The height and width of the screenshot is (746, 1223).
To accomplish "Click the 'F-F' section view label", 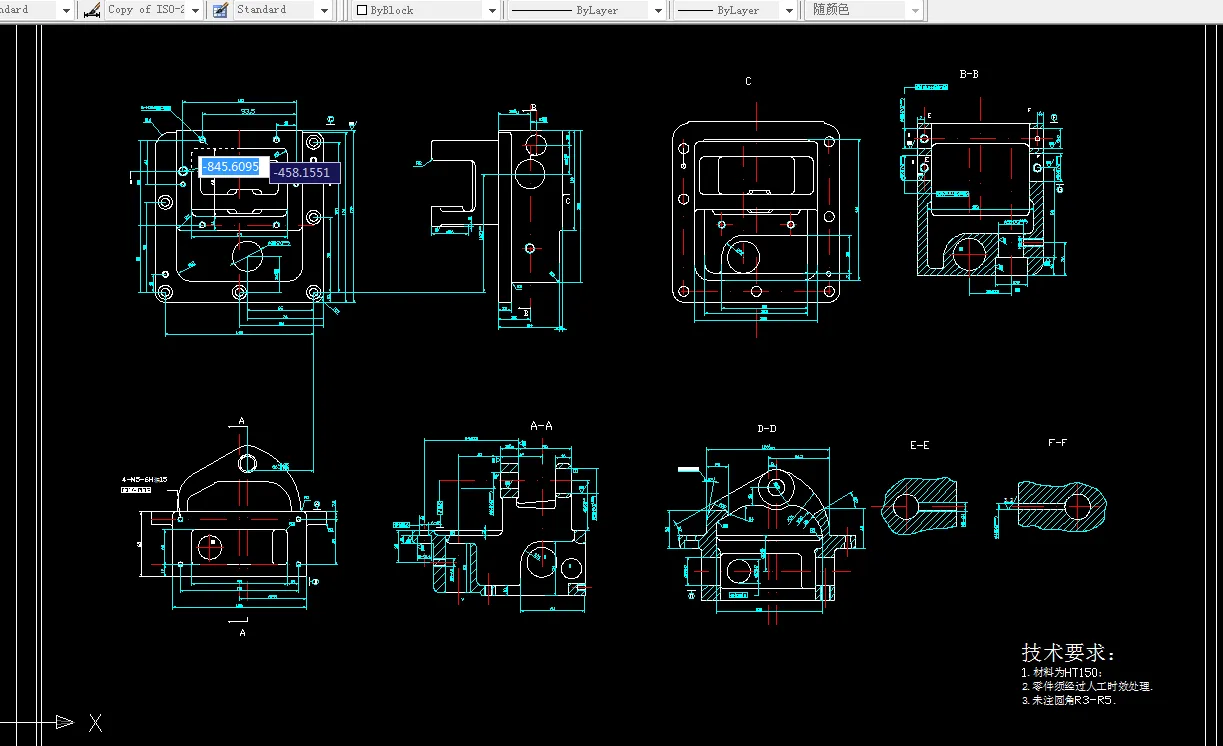I will click(1057, 442).
